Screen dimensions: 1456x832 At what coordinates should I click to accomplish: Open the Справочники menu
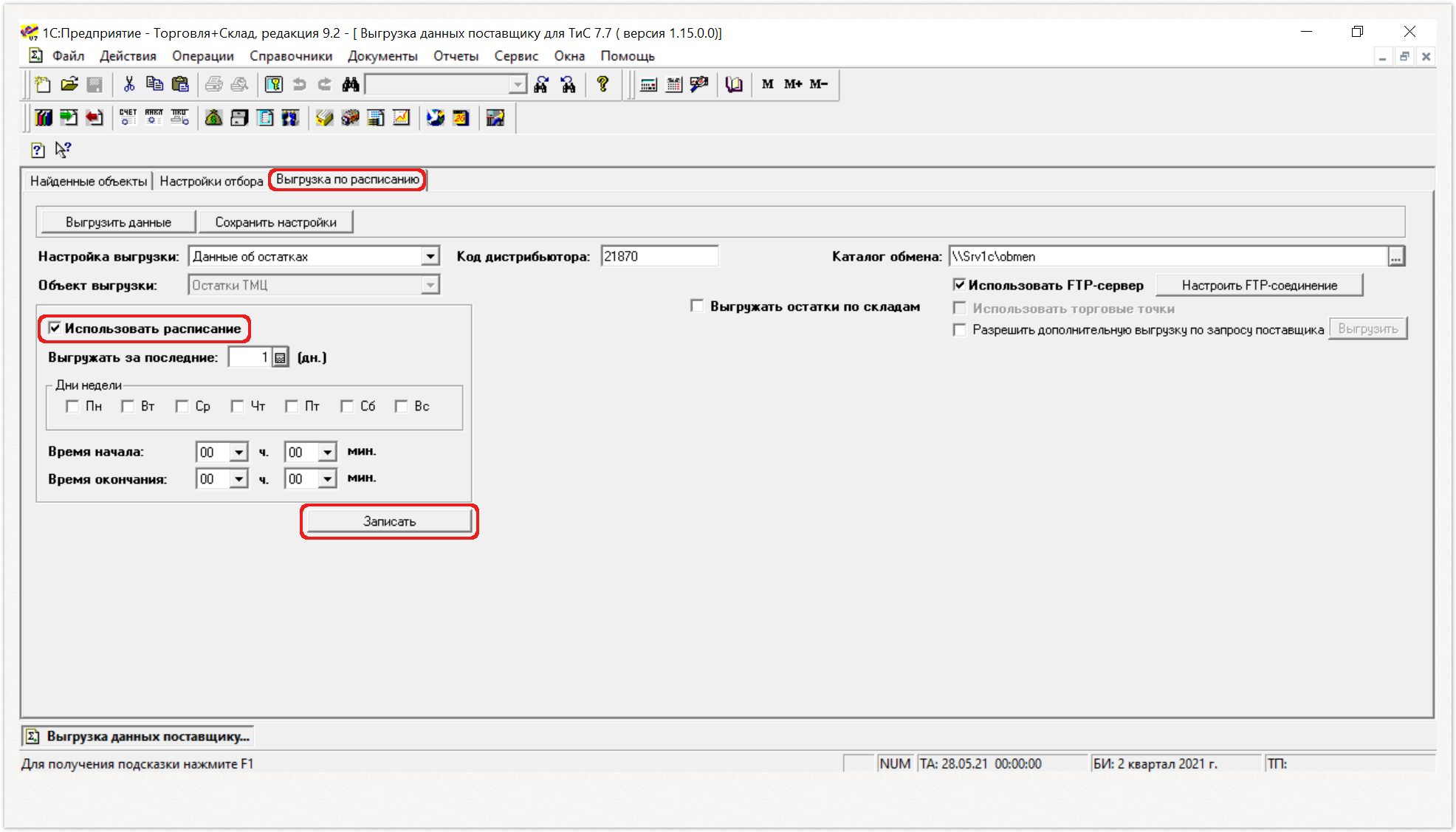click(x=291, y=56)
